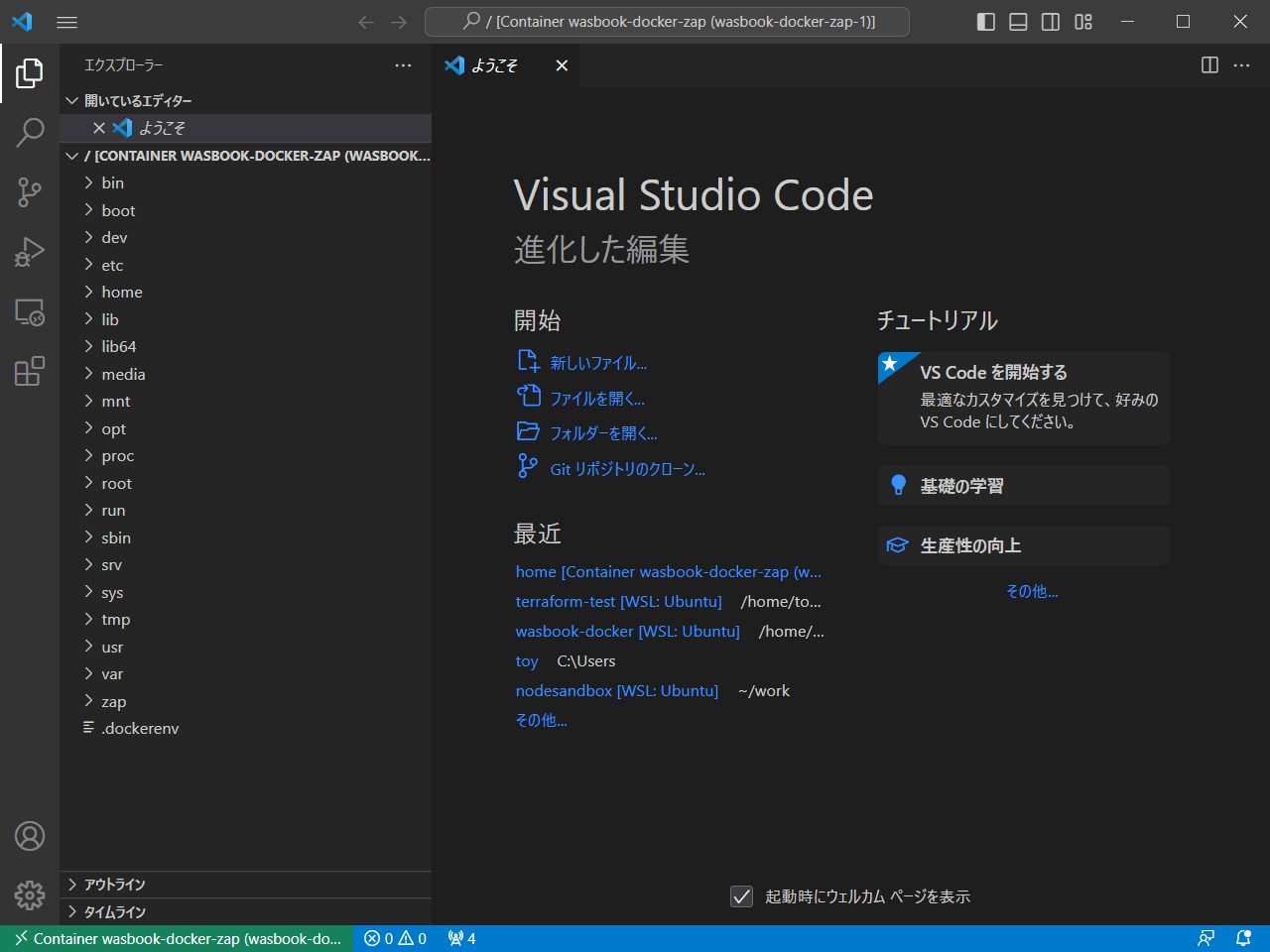This screenshot has height=952, width=1270.
Task: Select the ようこそ editor tab
Action: 506,65
